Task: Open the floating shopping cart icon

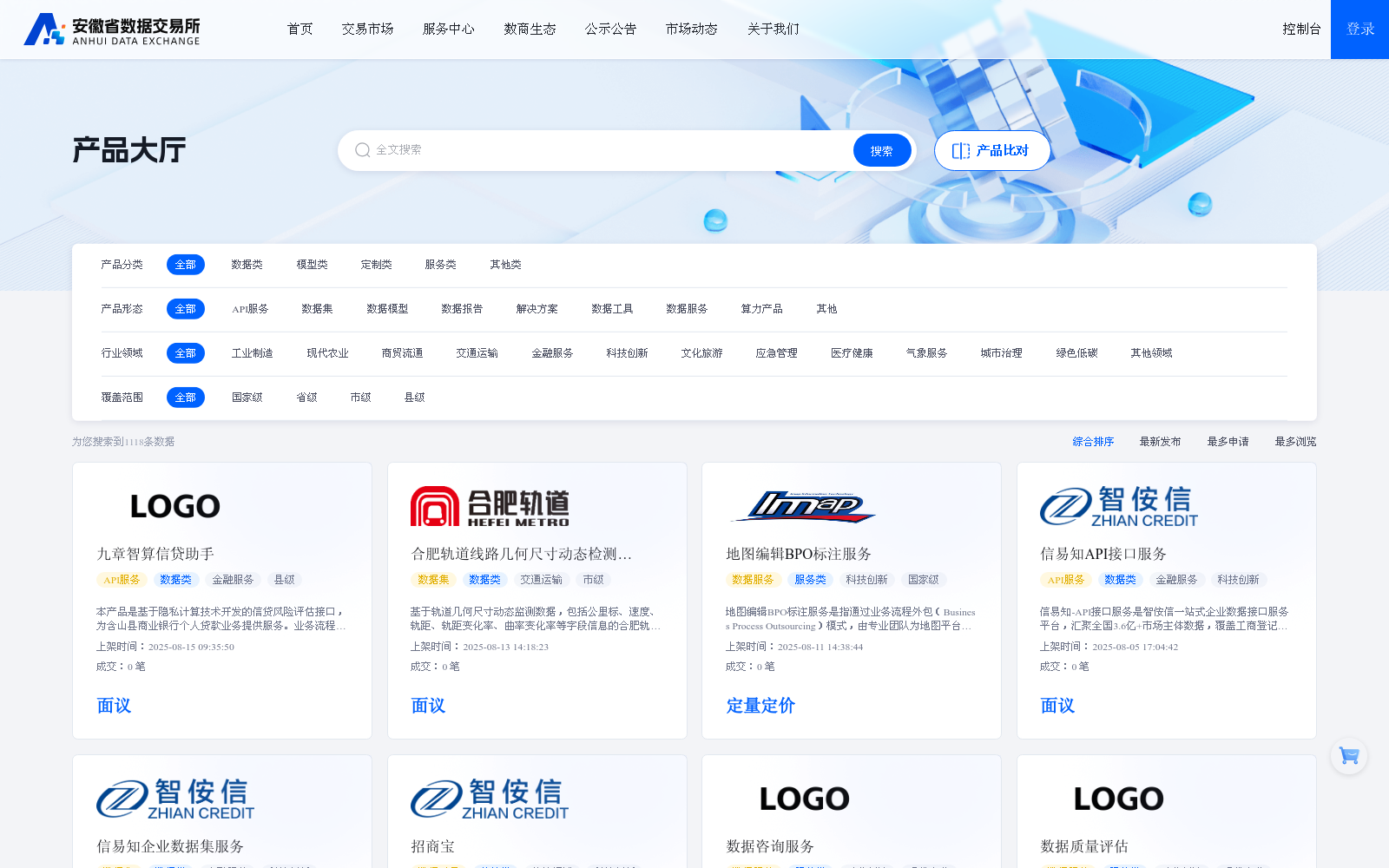Action: pyautogui.click(x=1349, y=756)
